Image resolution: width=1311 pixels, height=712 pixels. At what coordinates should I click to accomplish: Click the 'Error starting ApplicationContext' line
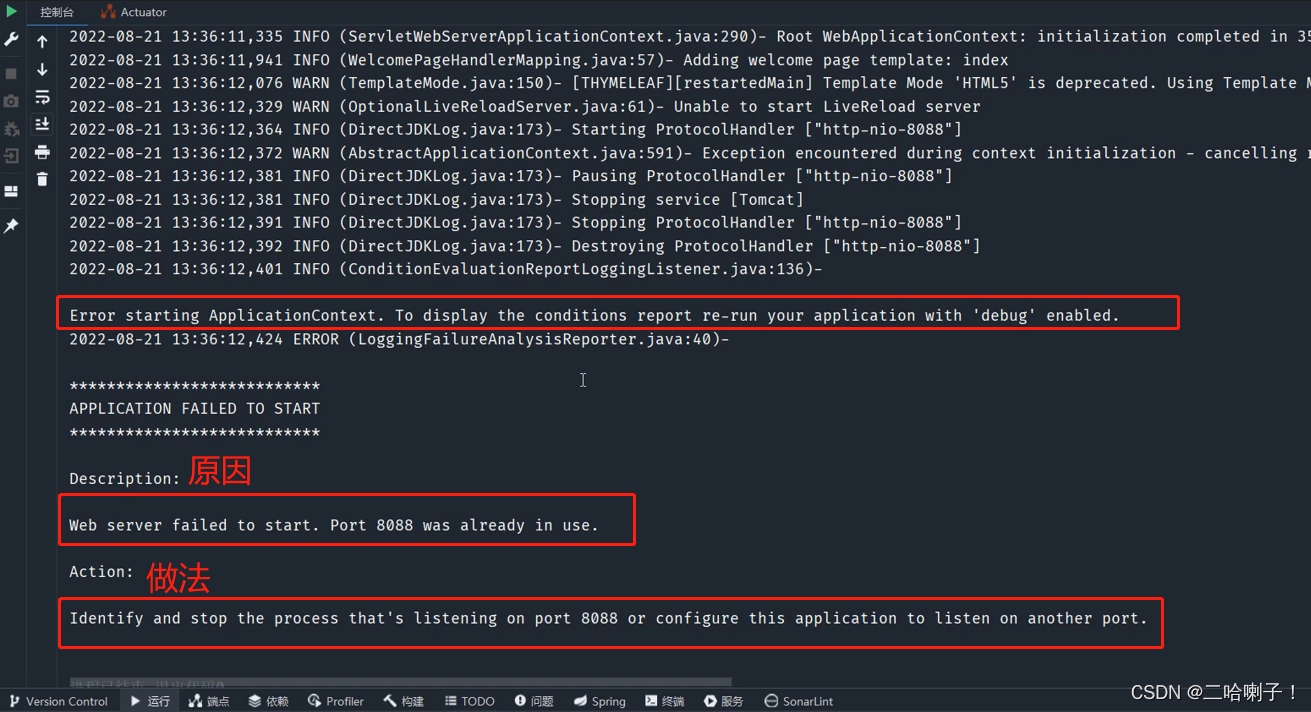tap(594, 315)
